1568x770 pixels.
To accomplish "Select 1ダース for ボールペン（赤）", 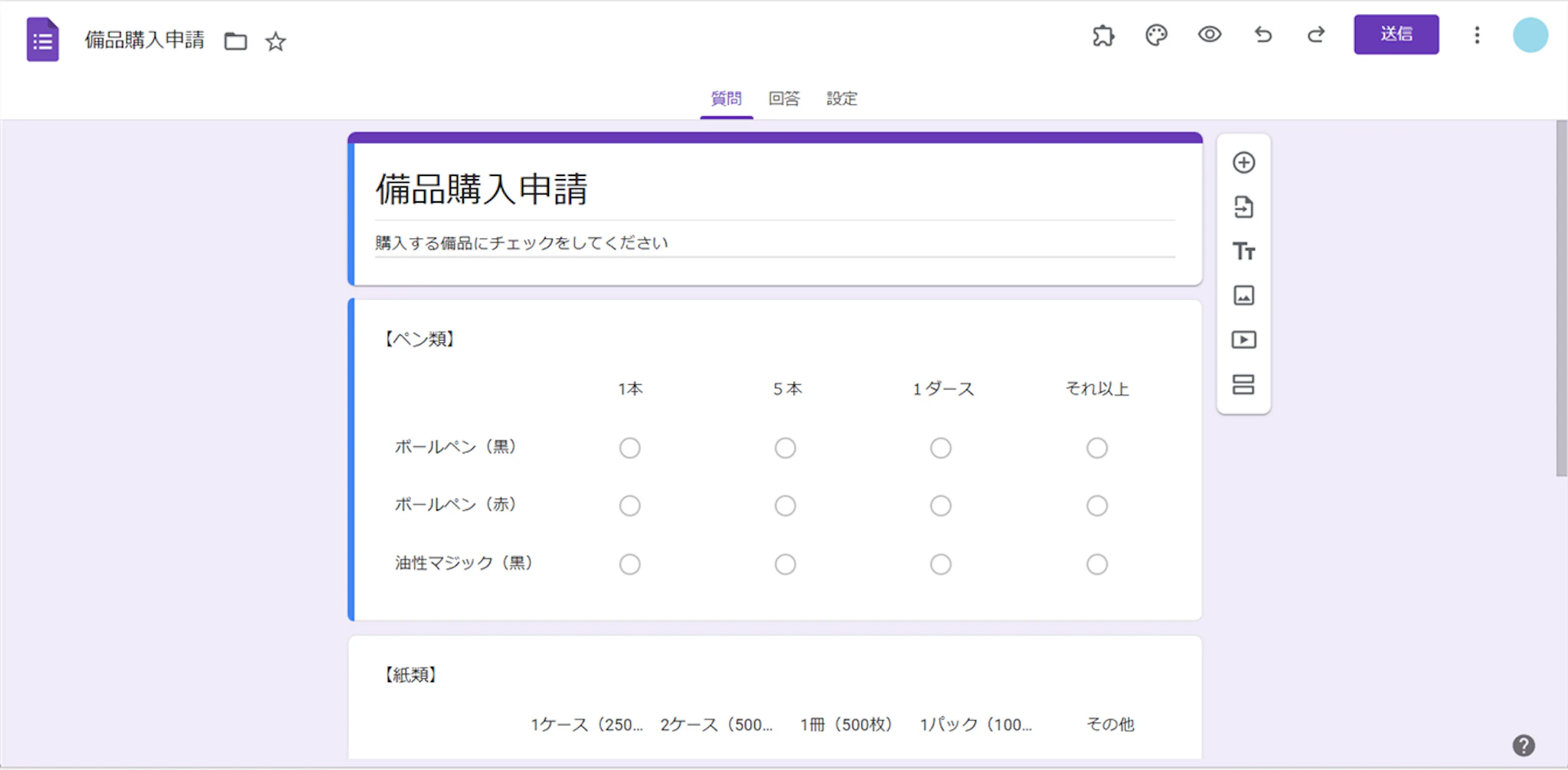I will [x=940, y=506].
